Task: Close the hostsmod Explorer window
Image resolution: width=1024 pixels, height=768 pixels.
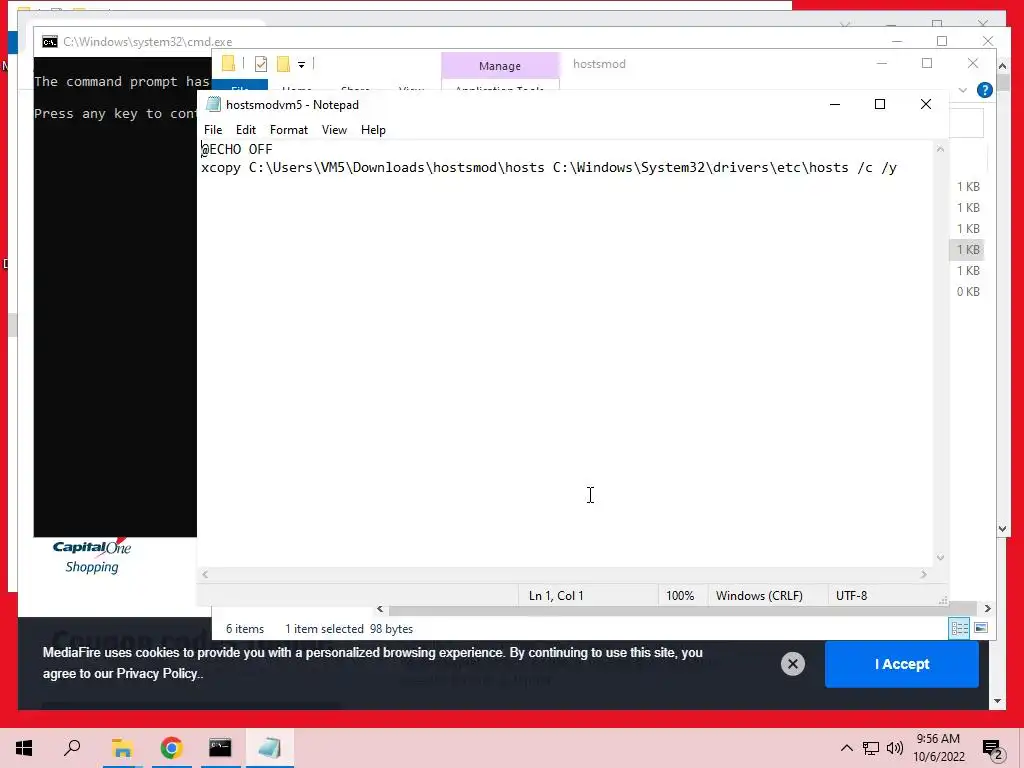Action: click(972, 63)
